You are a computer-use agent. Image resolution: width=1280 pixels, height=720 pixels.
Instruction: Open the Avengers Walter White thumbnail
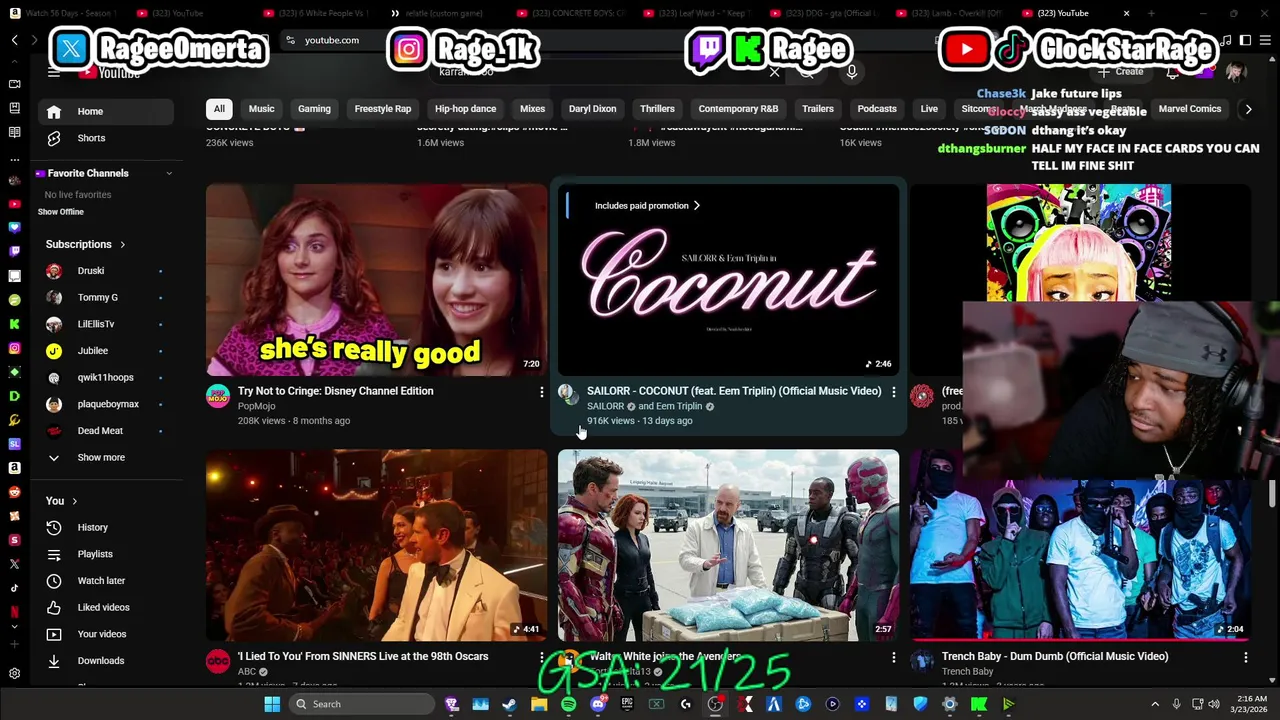point(728,545)
